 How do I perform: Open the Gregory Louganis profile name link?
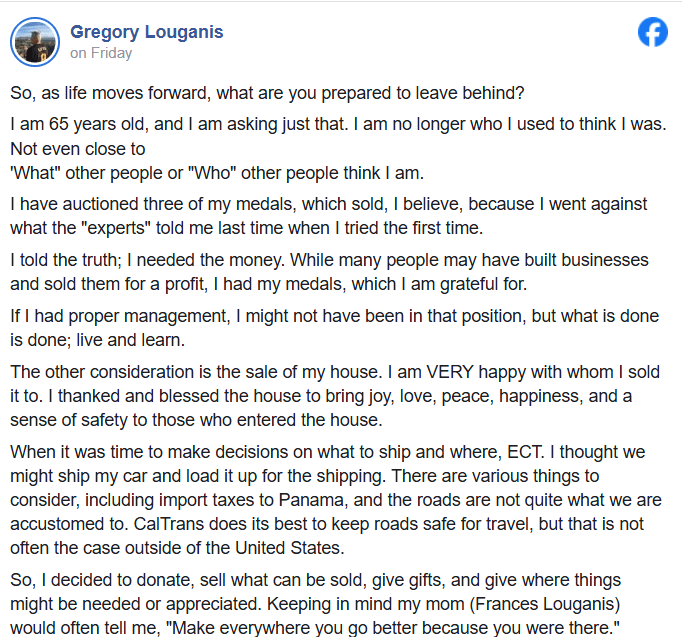(x=146, y=32)
